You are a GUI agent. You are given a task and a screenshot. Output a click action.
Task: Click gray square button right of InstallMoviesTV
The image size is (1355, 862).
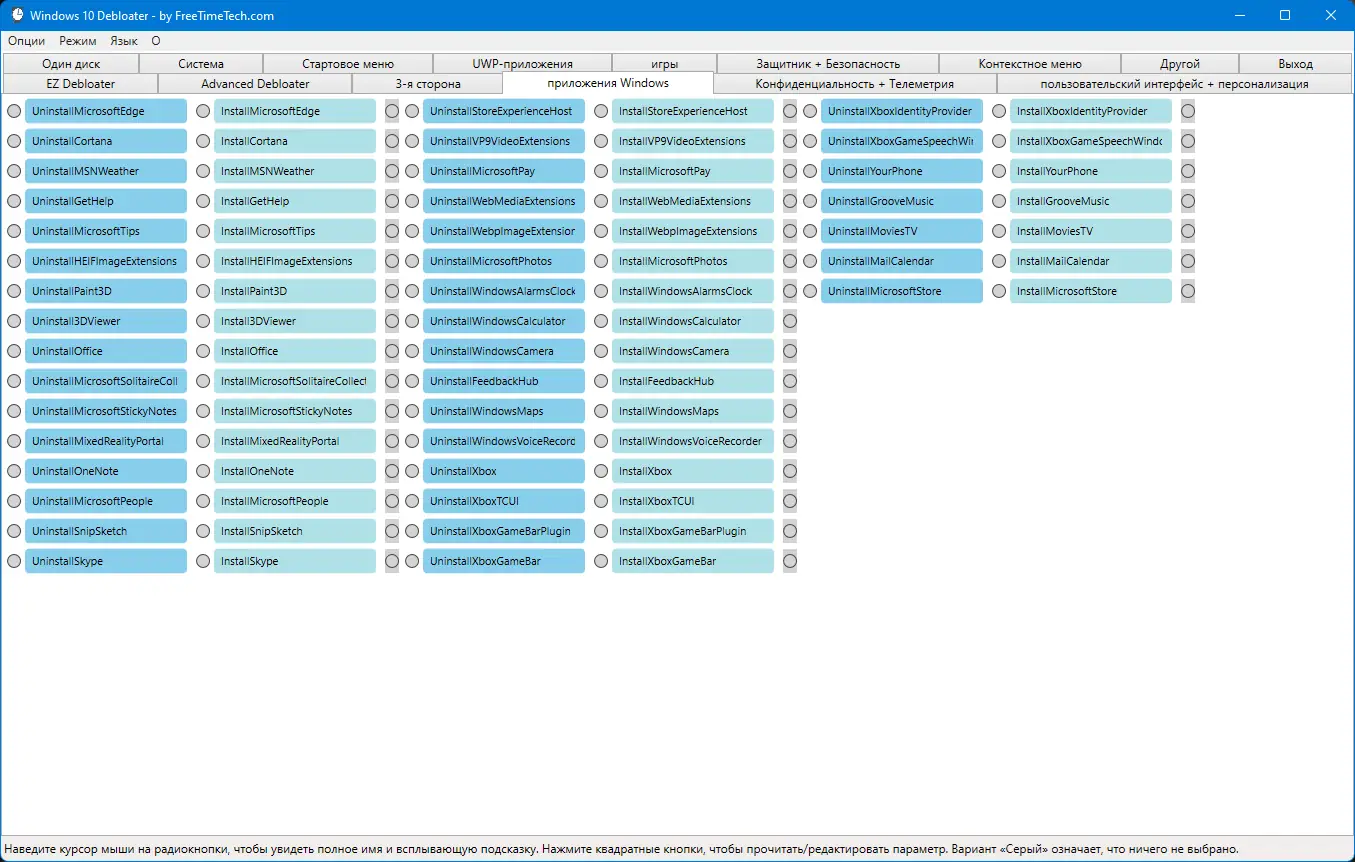[1188, 231]
